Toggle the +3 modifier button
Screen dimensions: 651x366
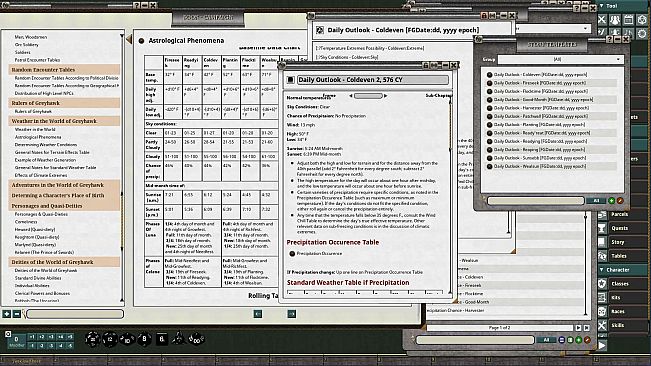[x=51, y=337]
